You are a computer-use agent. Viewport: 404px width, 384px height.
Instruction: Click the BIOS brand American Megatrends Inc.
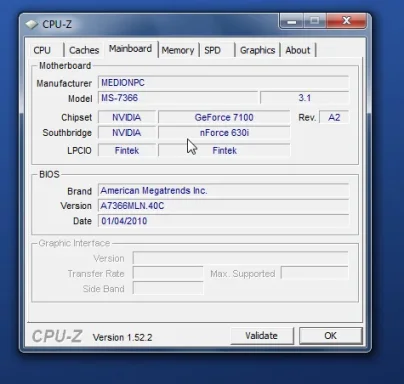point(223,191)
